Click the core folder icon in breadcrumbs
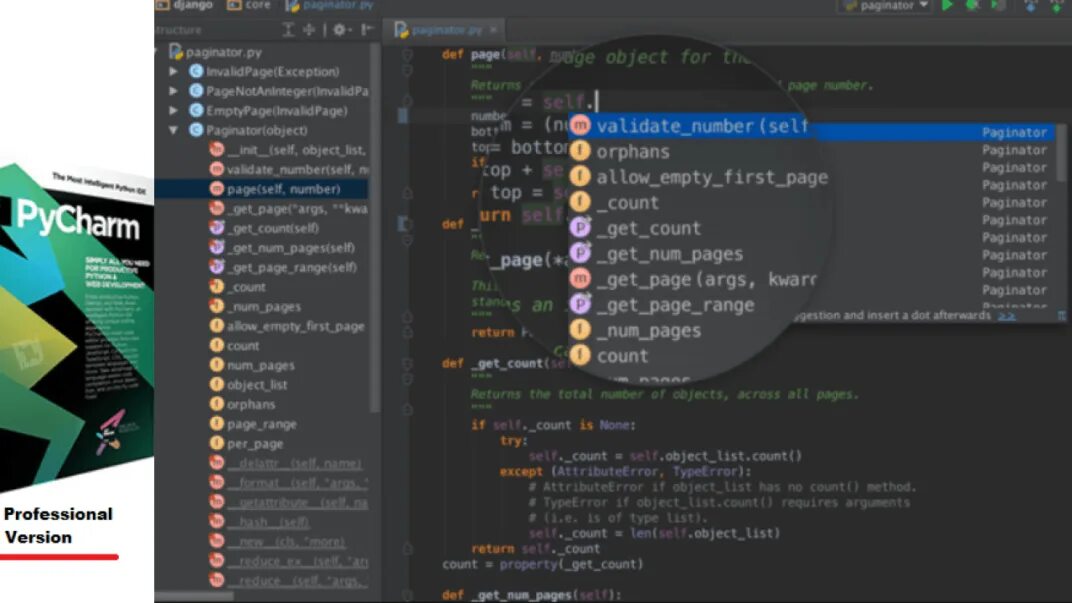 (x=234, y=5)
